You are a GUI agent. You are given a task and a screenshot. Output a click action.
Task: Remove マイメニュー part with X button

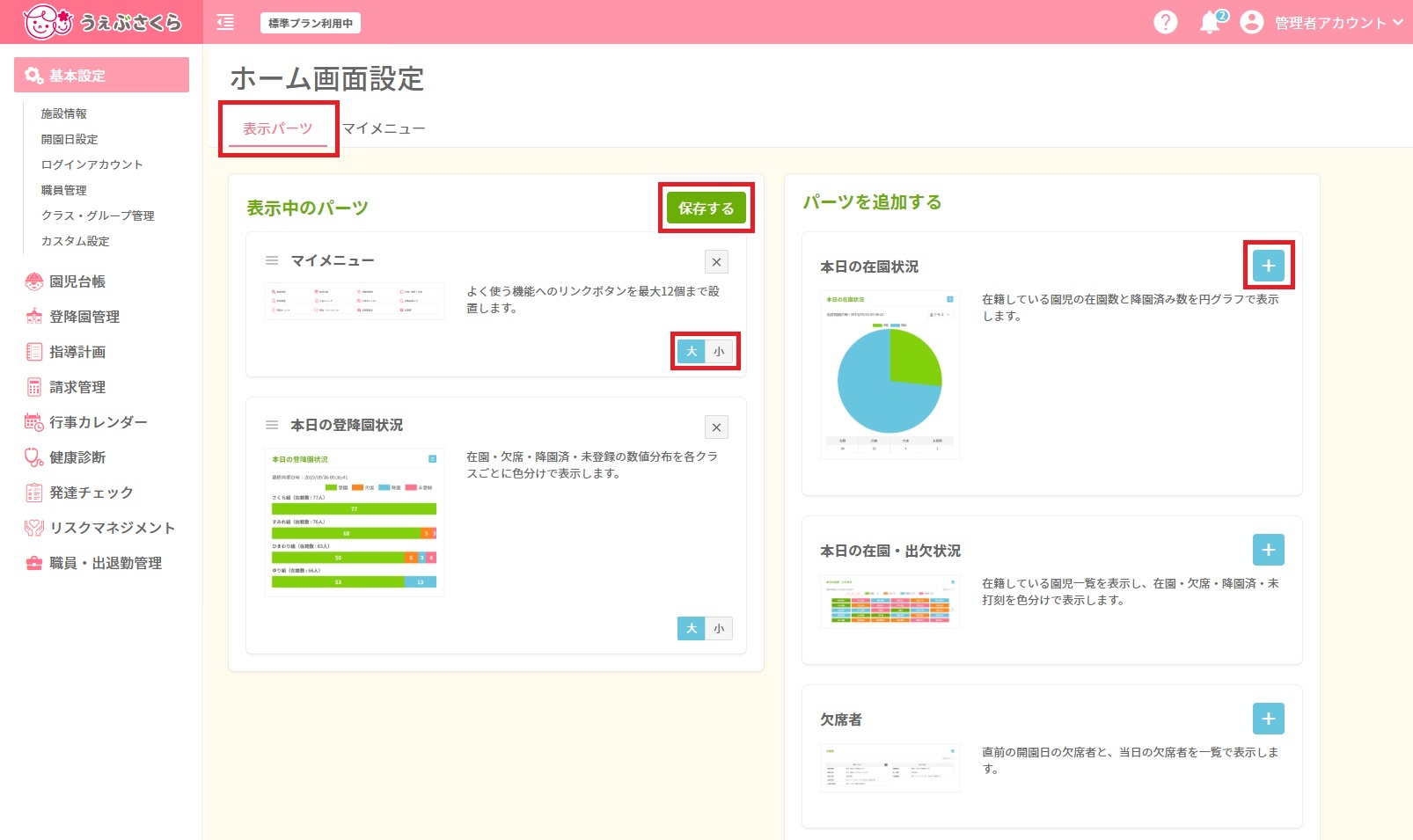point(716,262)
